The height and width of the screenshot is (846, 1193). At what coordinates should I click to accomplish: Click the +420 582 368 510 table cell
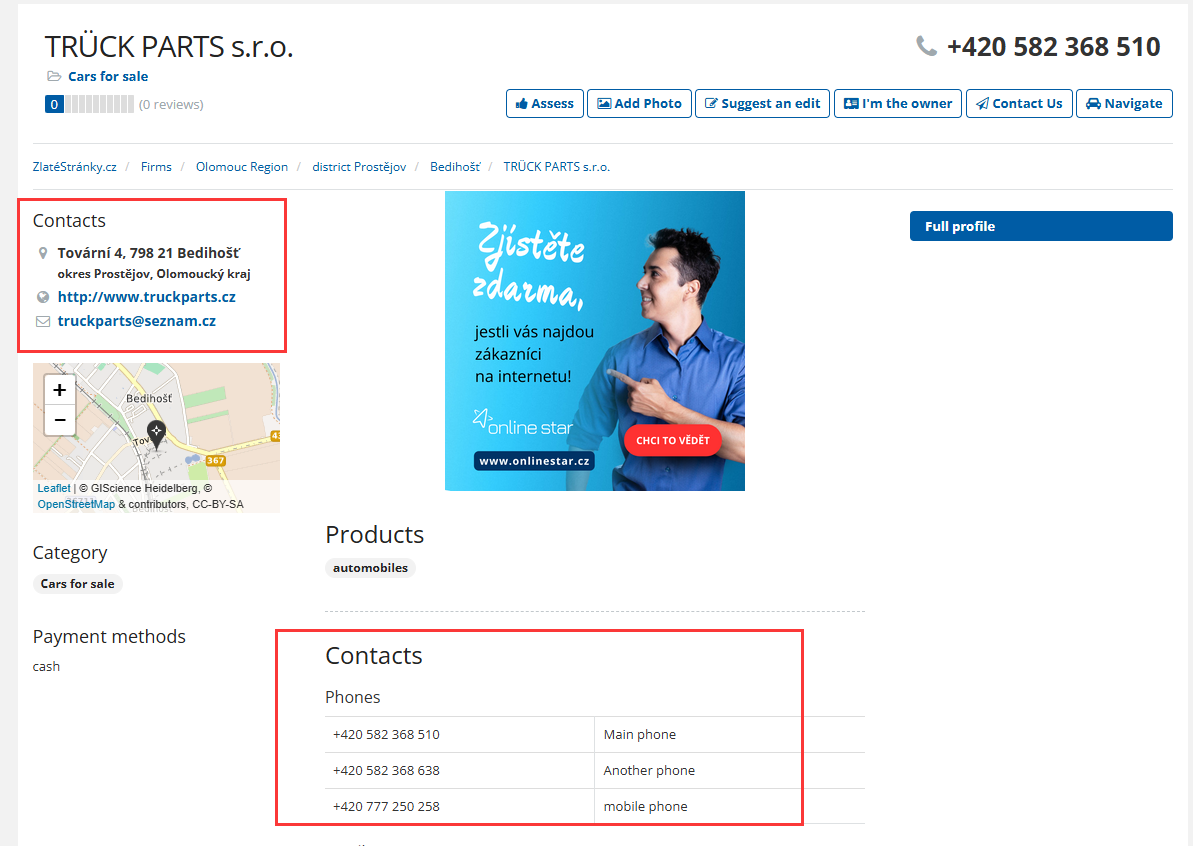click(460, 734)
